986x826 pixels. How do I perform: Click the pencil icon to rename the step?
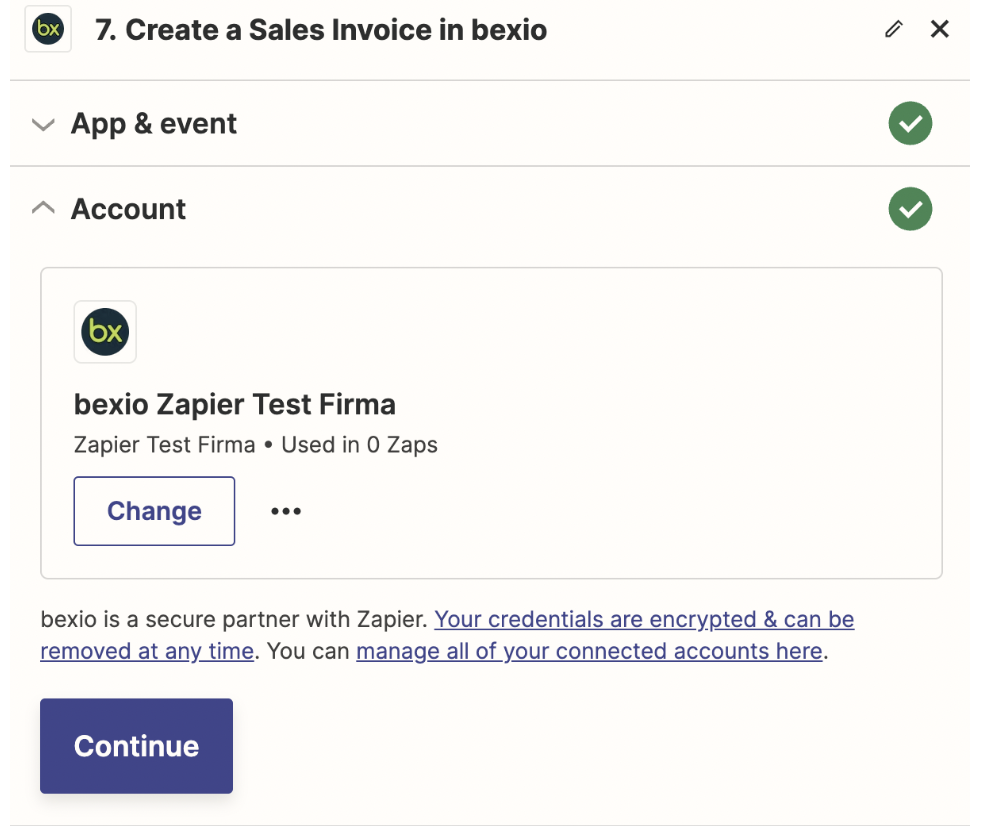click(x=893, y=30)
